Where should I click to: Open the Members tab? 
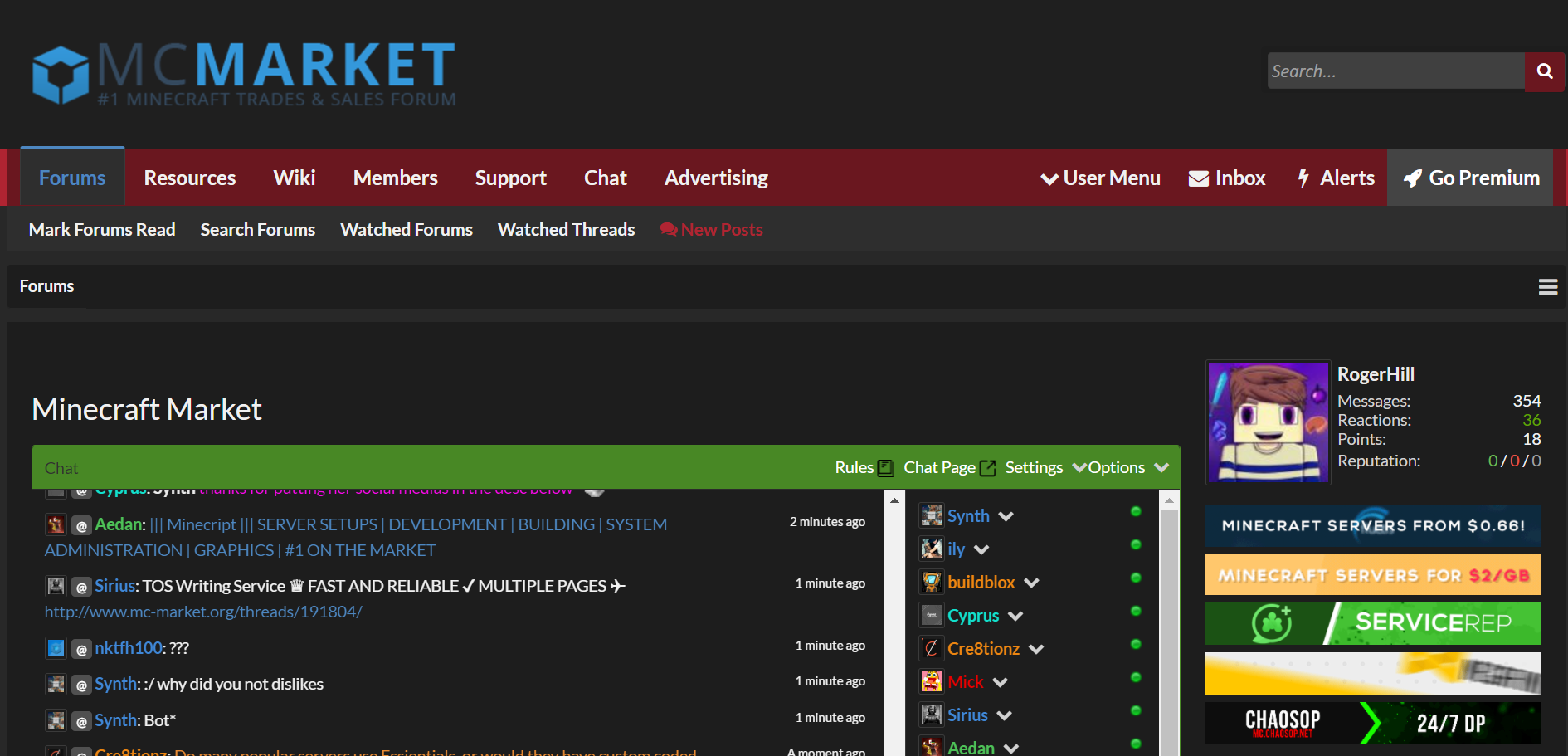point(395,178)
